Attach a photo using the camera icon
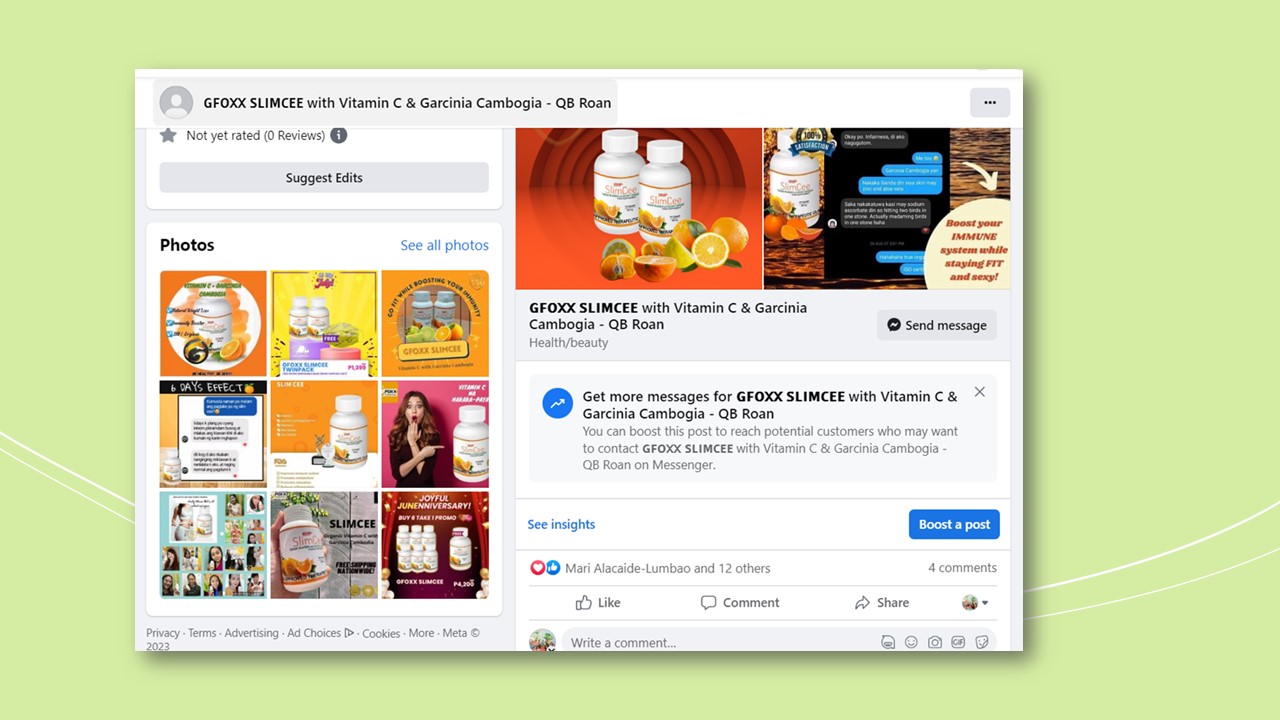 pos(935,643)
